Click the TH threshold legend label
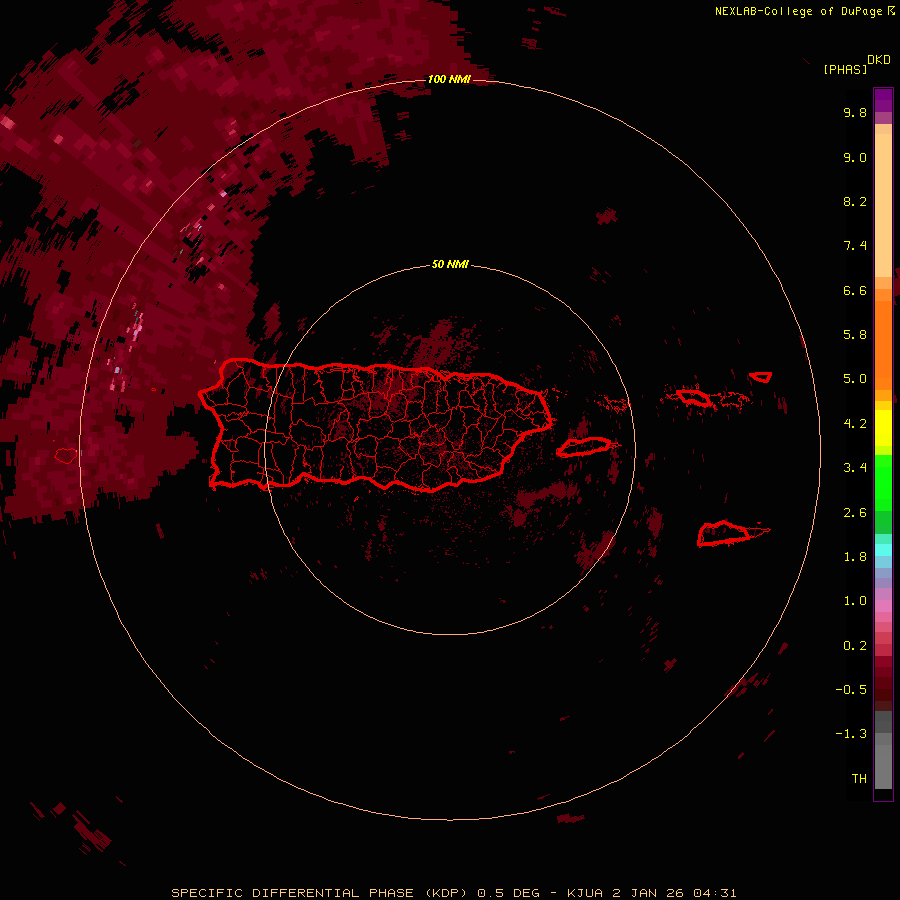This screenshot has width=900, height=900. tap(859, 779)
